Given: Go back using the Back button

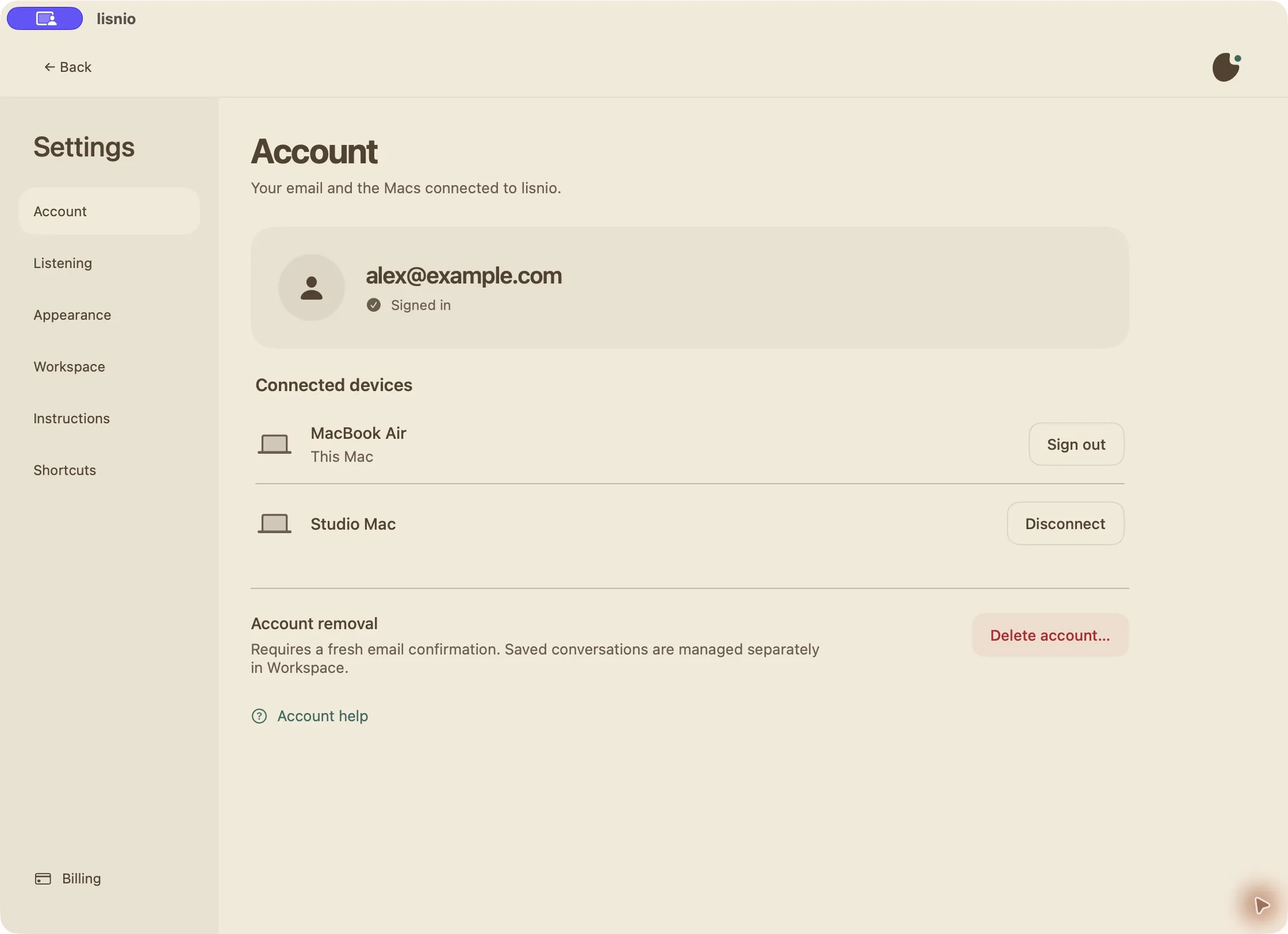Looking at the screenshot, I should click(x=68, y=67).
